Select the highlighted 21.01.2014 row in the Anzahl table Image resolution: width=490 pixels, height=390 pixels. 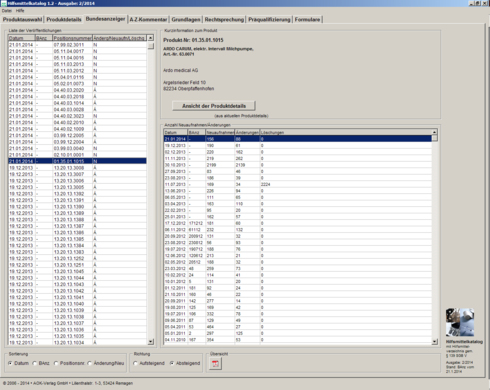click(x=298, y=139)
